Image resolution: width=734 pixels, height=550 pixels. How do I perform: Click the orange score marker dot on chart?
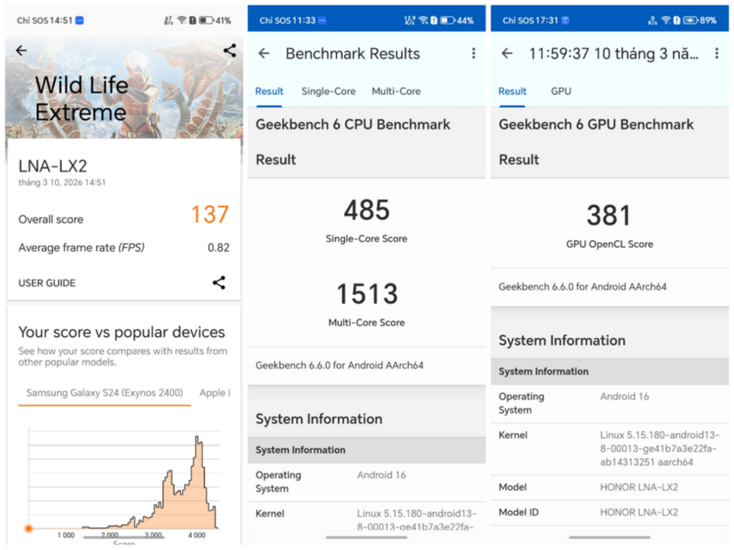coord(29,528)
